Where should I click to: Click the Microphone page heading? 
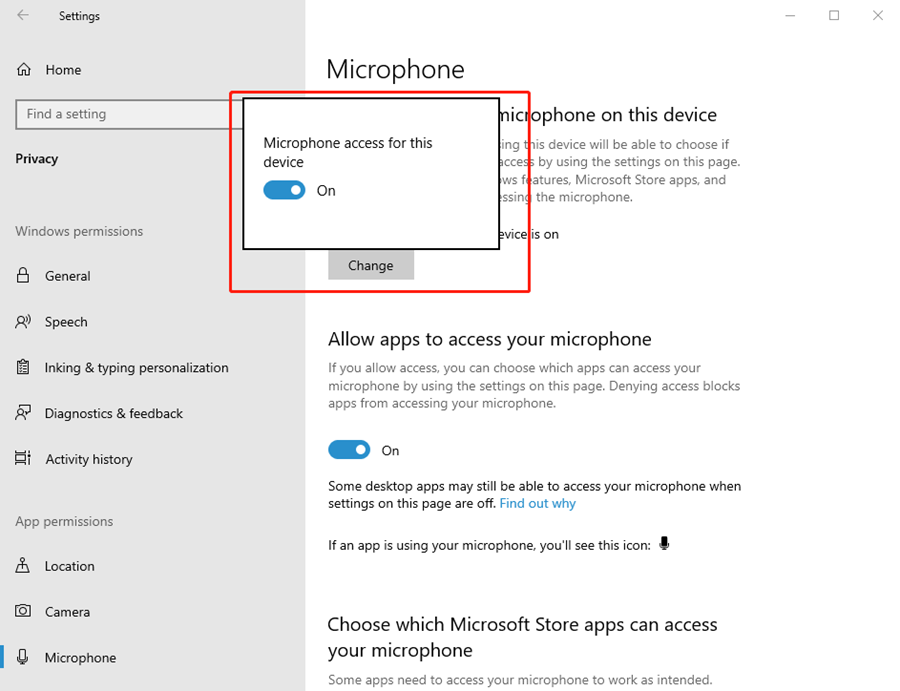coord(395,69)
